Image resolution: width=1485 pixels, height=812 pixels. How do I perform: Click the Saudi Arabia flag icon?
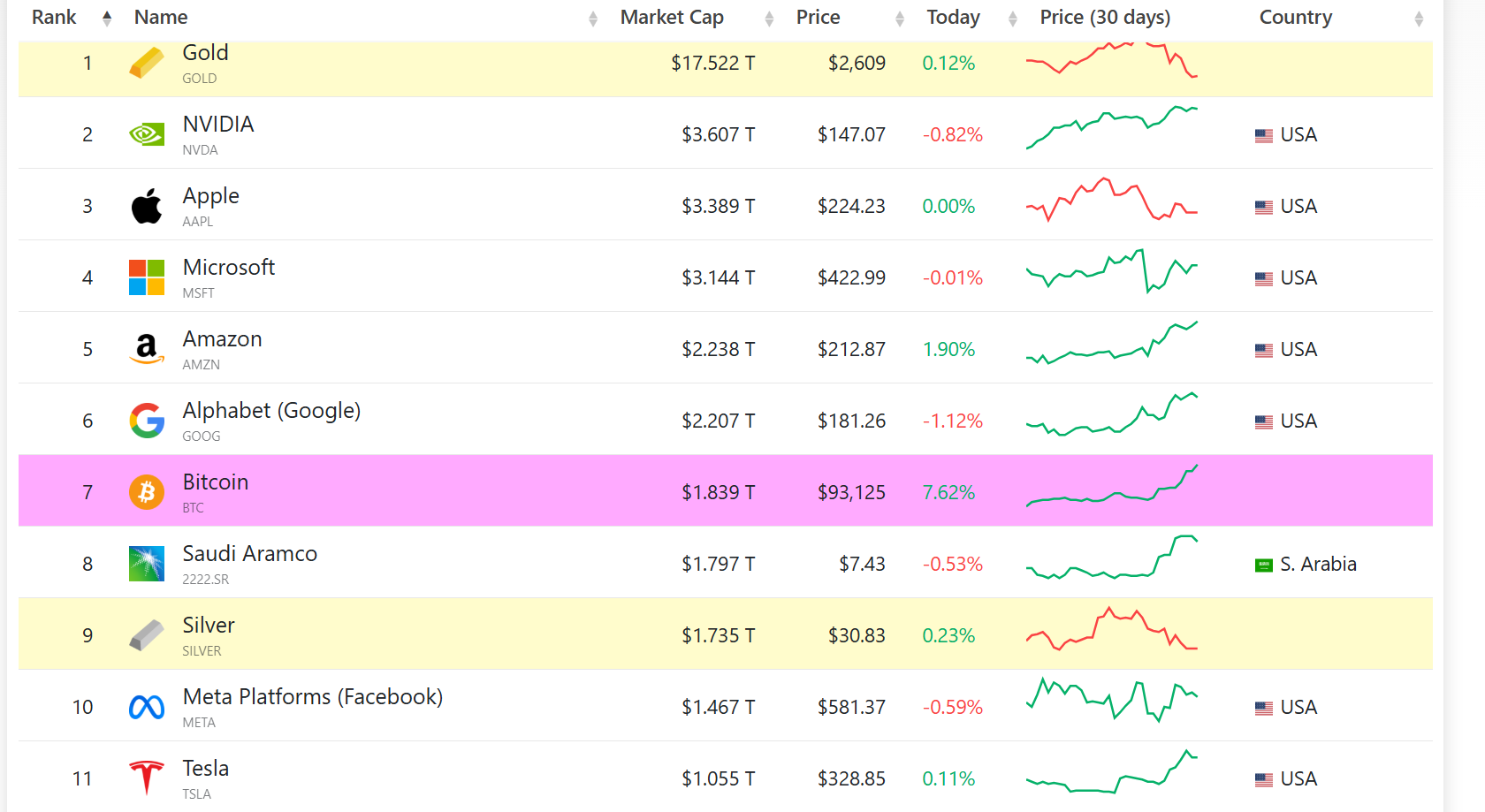click(1264, 565)
